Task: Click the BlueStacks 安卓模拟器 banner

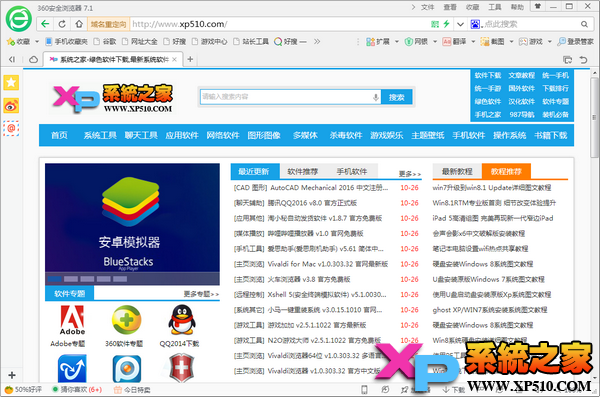Action: (x=132, y=224)
